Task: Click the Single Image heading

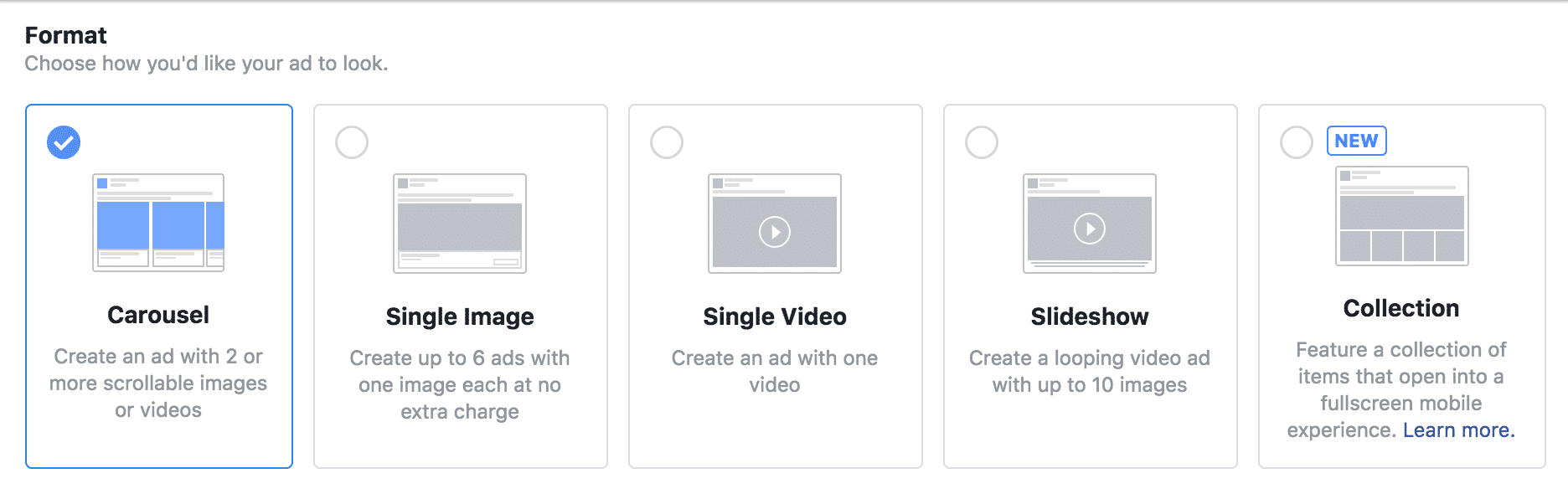Action: (460, 316)
